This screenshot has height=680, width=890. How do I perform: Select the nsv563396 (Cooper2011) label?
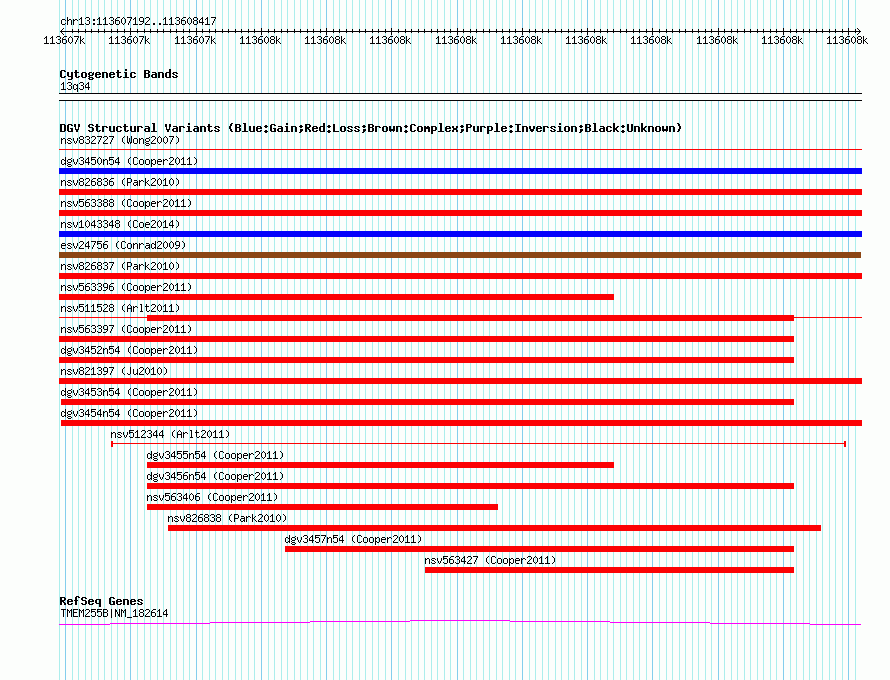click(x=126, y=287)
